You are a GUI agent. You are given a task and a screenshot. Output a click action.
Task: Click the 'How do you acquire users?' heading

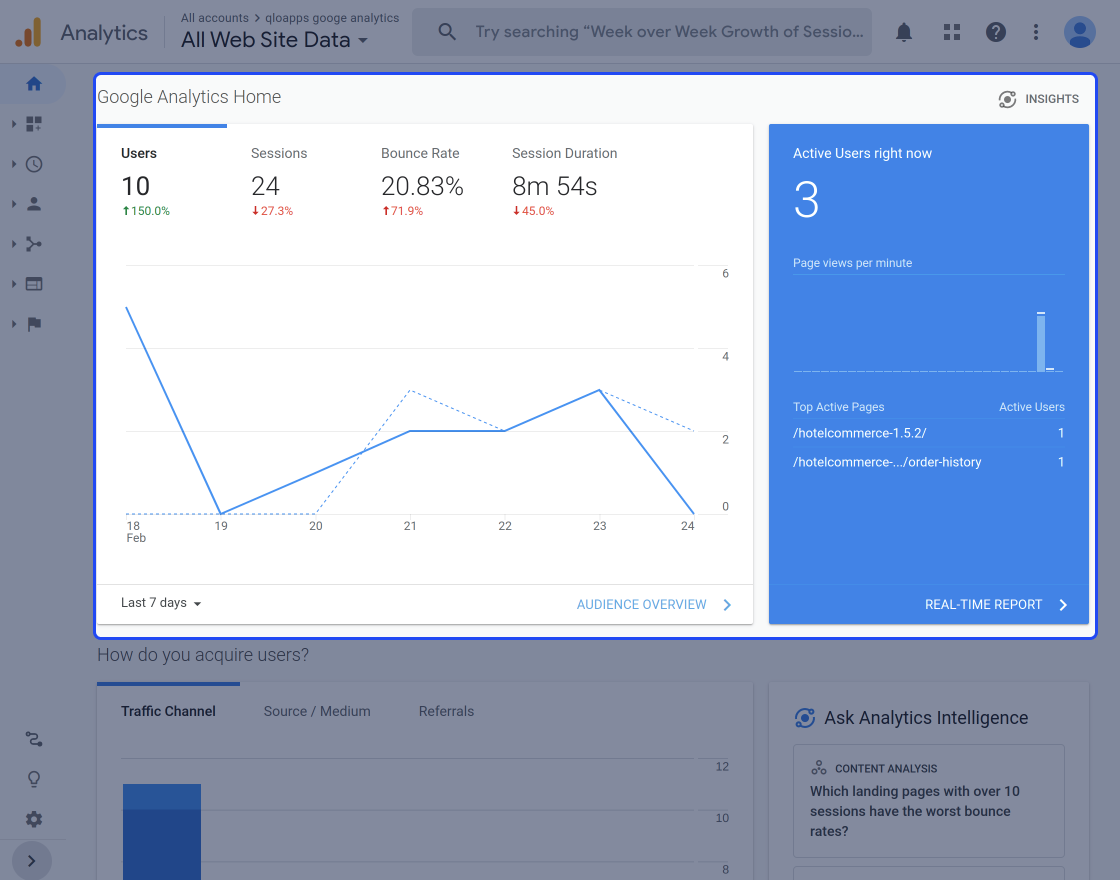[203, 655]
